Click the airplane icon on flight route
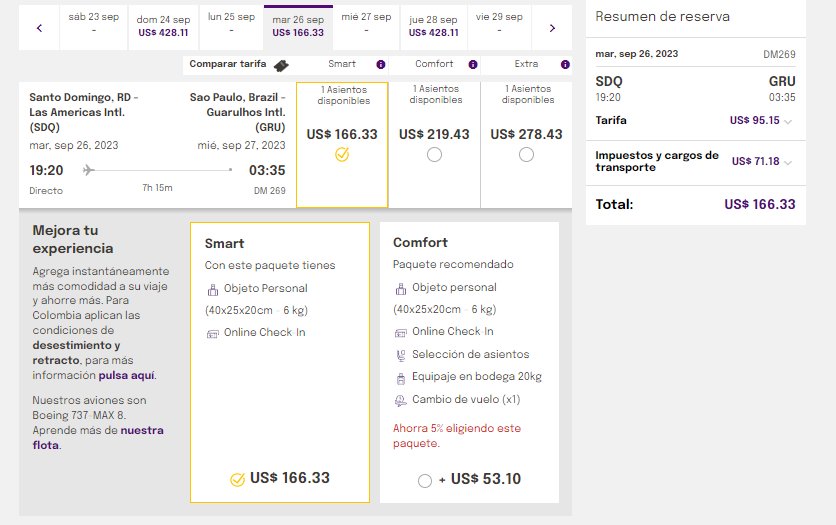 tap(88, 170)
